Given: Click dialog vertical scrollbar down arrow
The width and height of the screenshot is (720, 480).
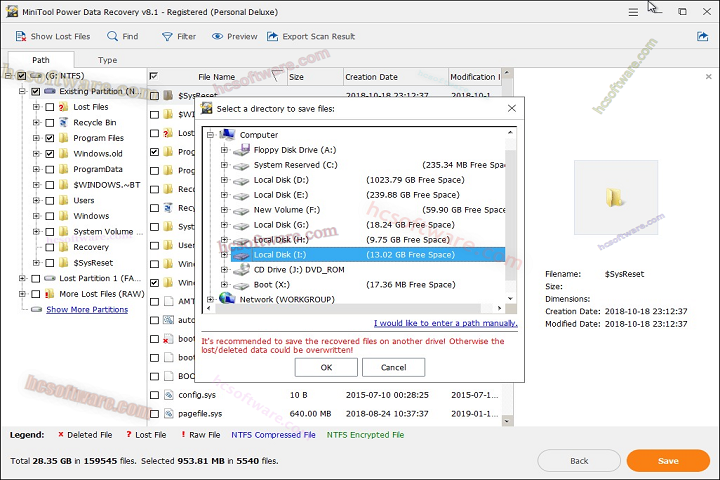Looking at the screenshot, I should coord(510,299).
